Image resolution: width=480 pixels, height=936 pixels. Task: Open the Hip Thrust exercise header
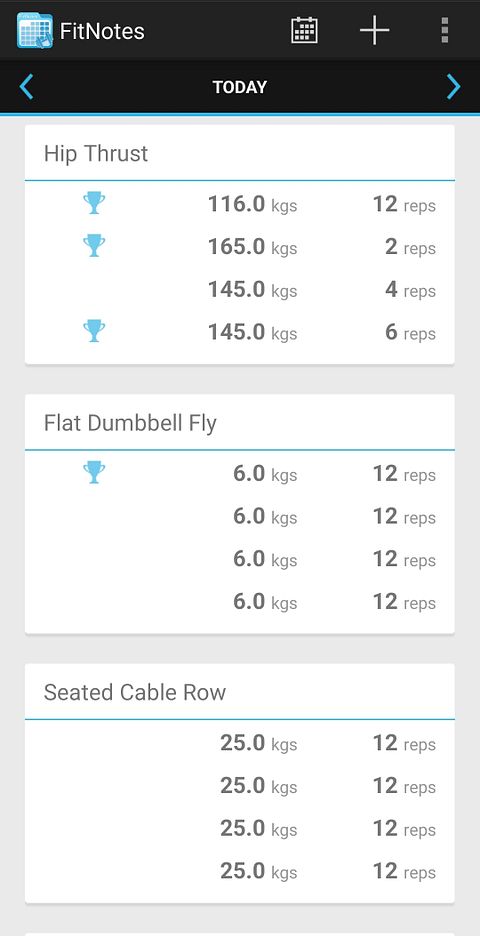[x=239, y=153]
